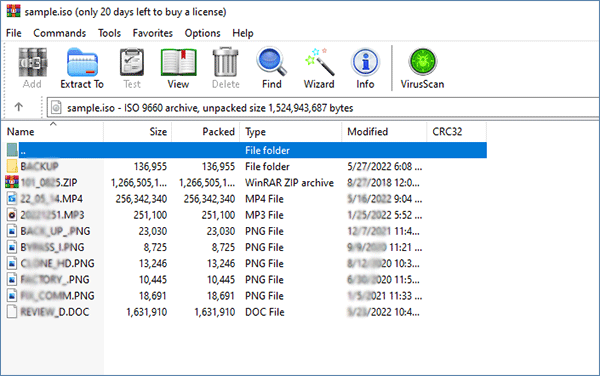
Task: Select the file ending in 5.ZIP
Action: coord(49,182)
